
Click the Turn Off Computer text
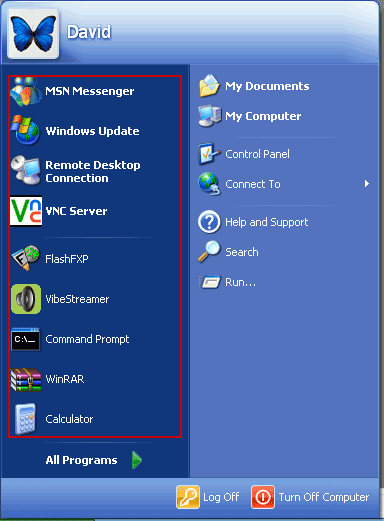[324, 497]
